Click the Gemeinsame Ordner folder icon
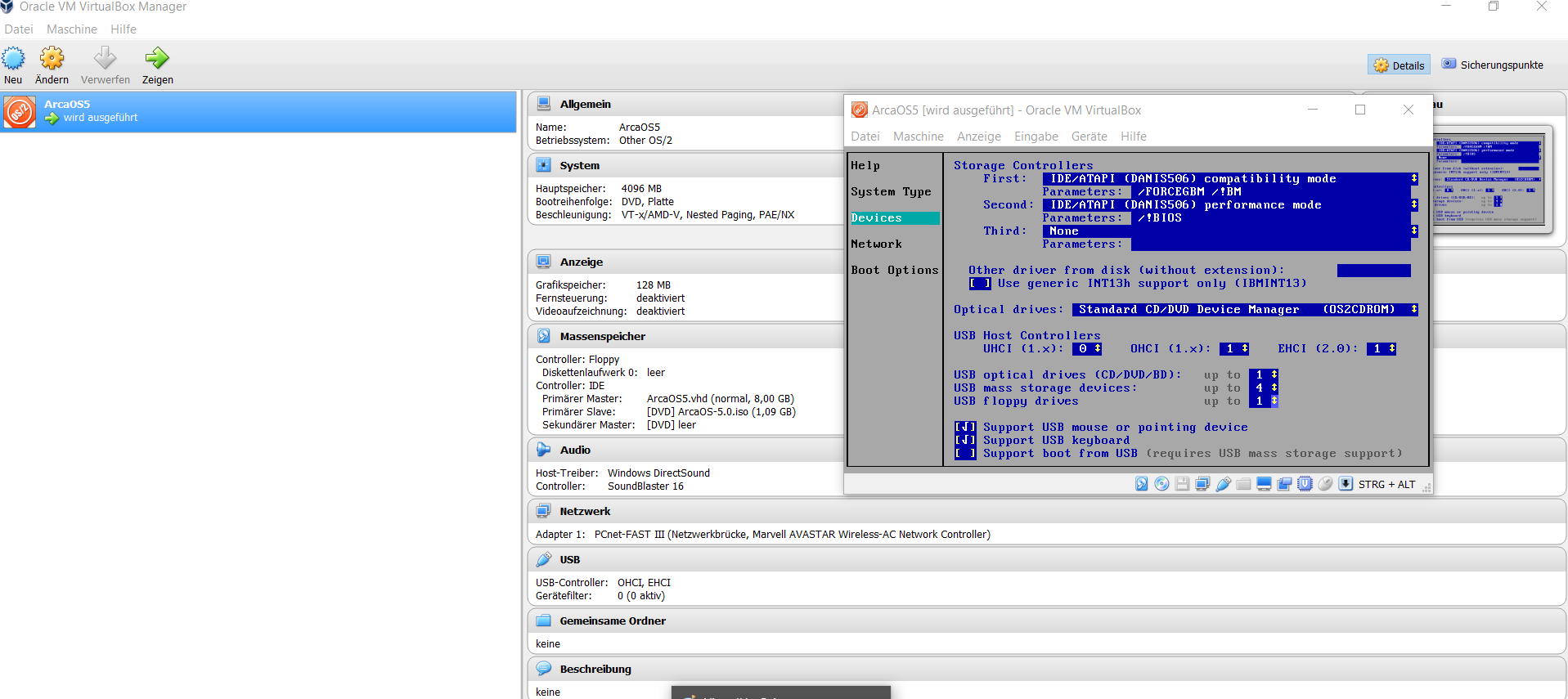The width and height of the screenshot is (1568, 699). 543,621
